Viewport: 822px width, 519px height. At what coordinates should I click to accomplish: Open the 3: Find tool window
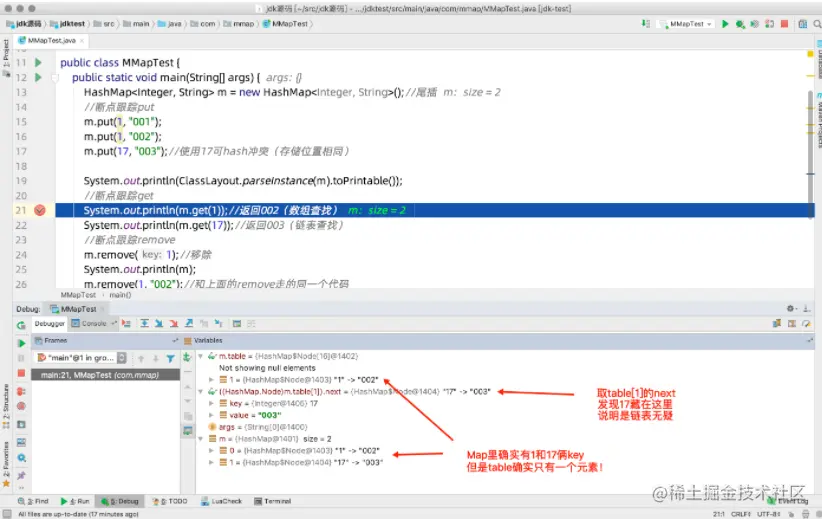tap(33, 501)
